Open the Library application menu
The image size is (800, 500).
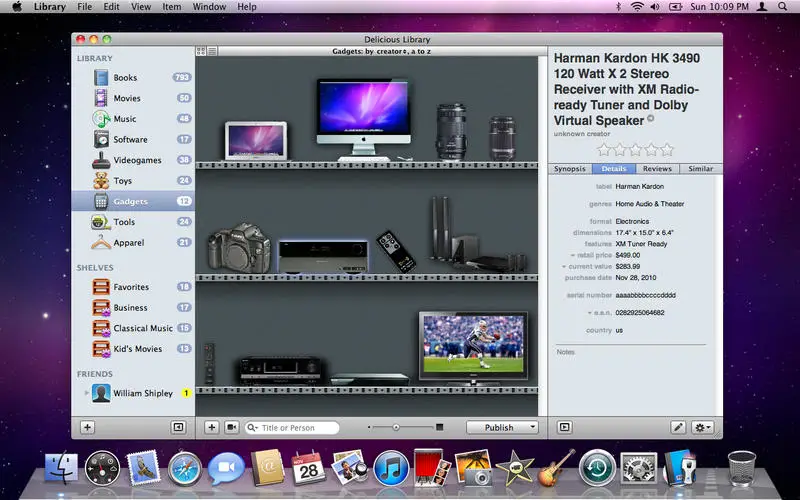[49, 7]
